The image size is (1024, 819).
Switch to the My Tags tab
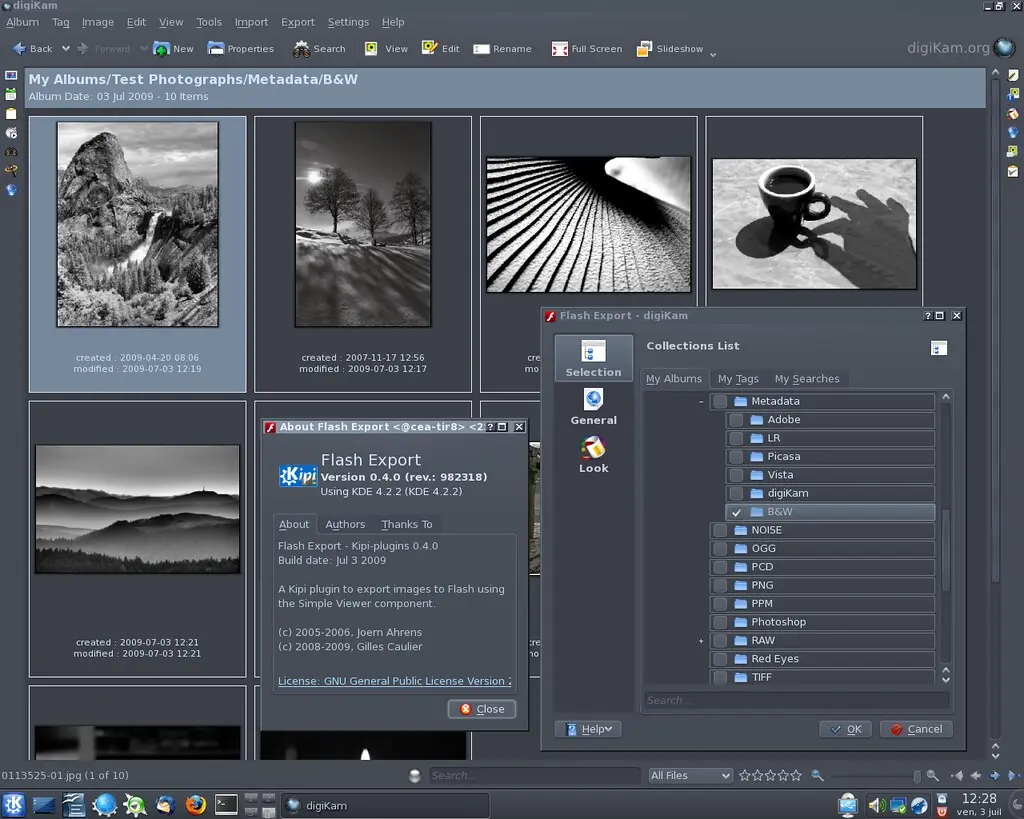pos(738,379)
